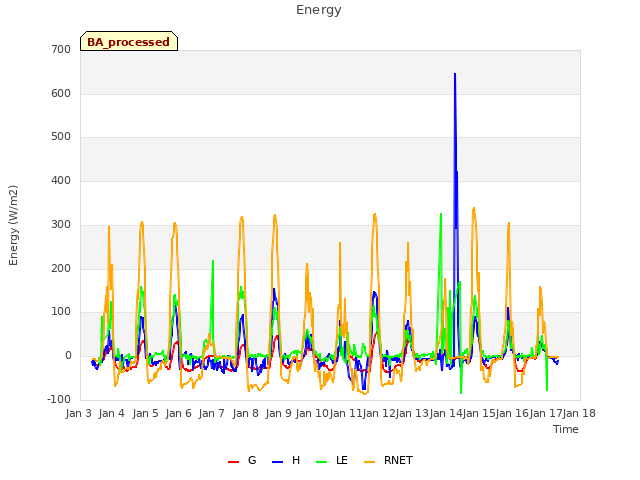
Task: Click the Energy (W/m2) y-axis title
Action: pyautogui.click(x=13, y=225)
